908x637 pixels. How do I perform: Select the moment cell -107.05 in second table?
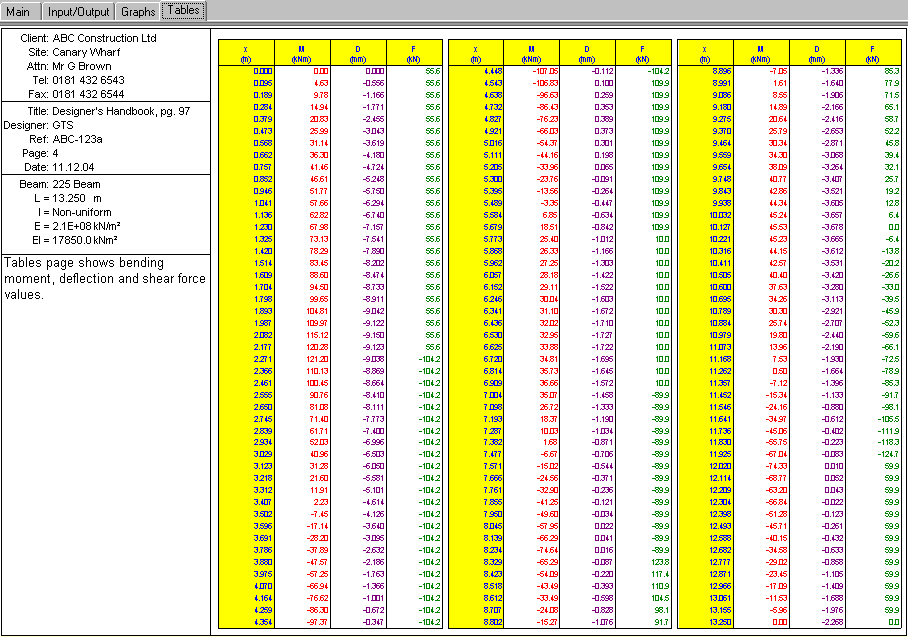[544, 71]
